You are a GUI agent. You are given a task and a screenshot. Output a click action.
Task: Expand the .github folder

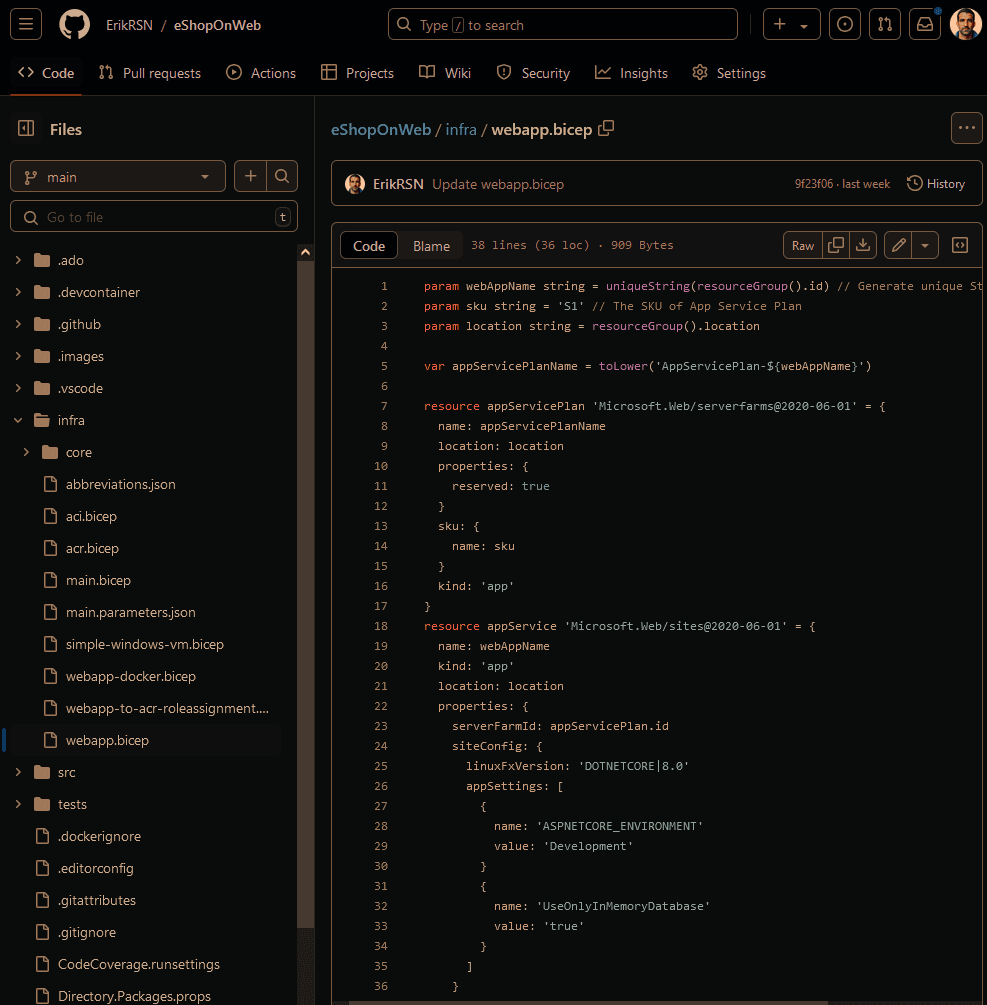click(x=18, y=324)
